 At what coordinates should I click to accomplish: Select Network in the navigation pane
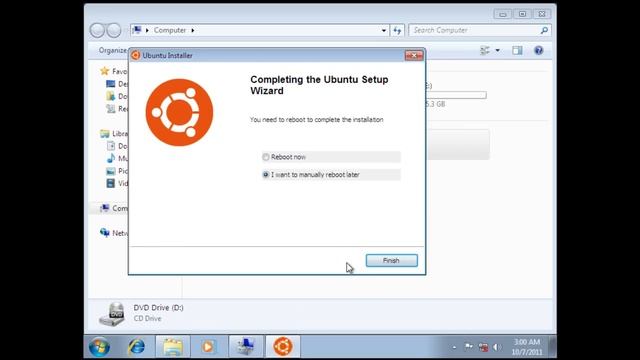(114, 233)
